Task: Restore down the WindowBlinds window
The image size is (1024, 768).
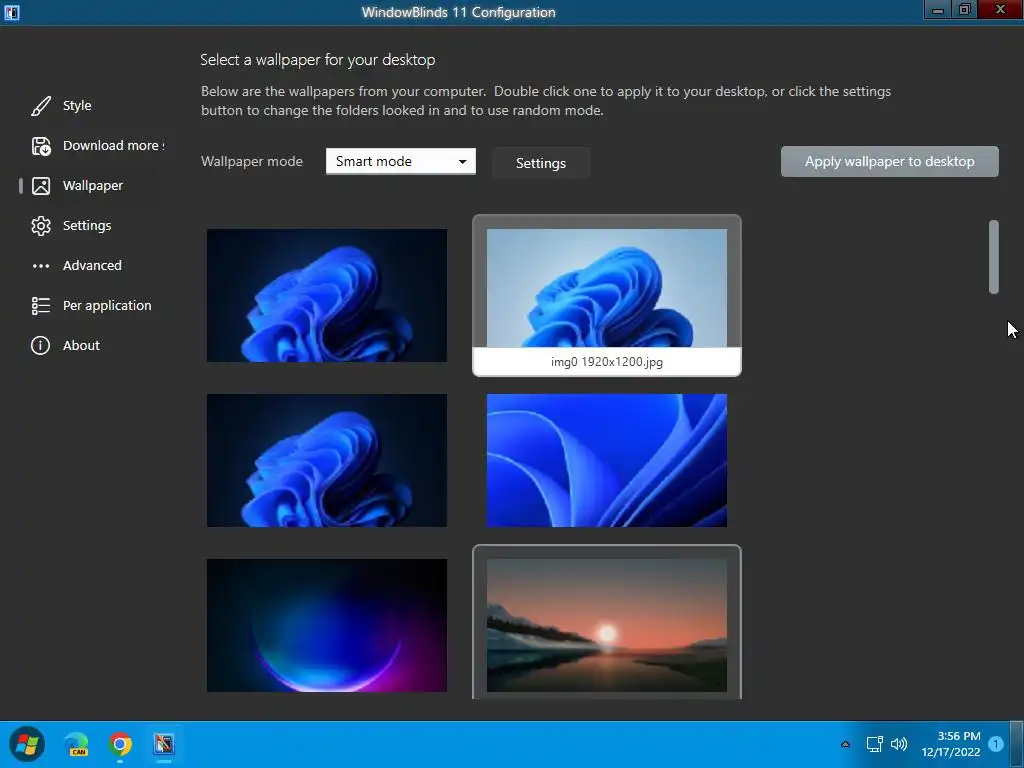Action: pos(965,9)
